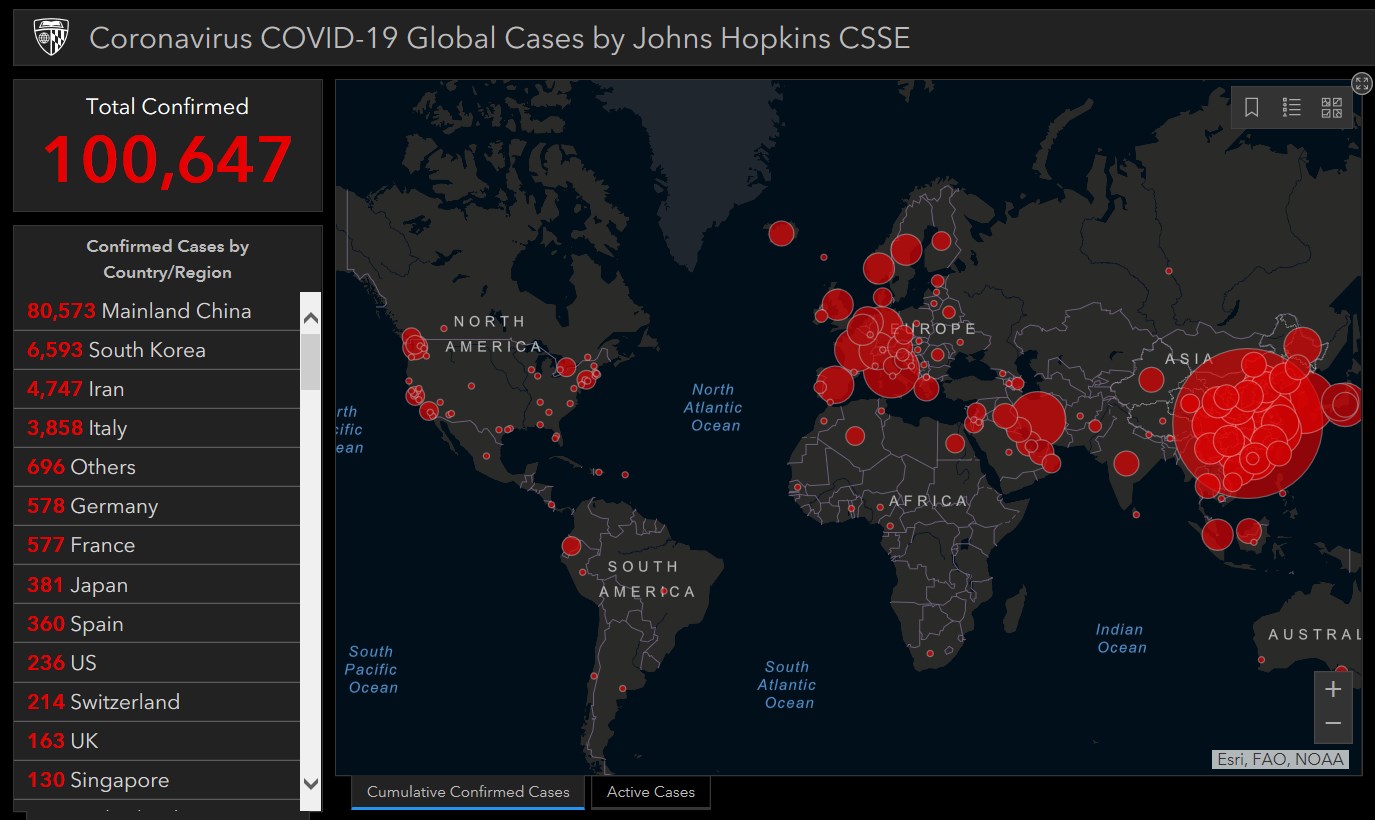Viewport: 1375px width, 820px height.
Task: Click the Asia map label
Action: point(1190,358)
